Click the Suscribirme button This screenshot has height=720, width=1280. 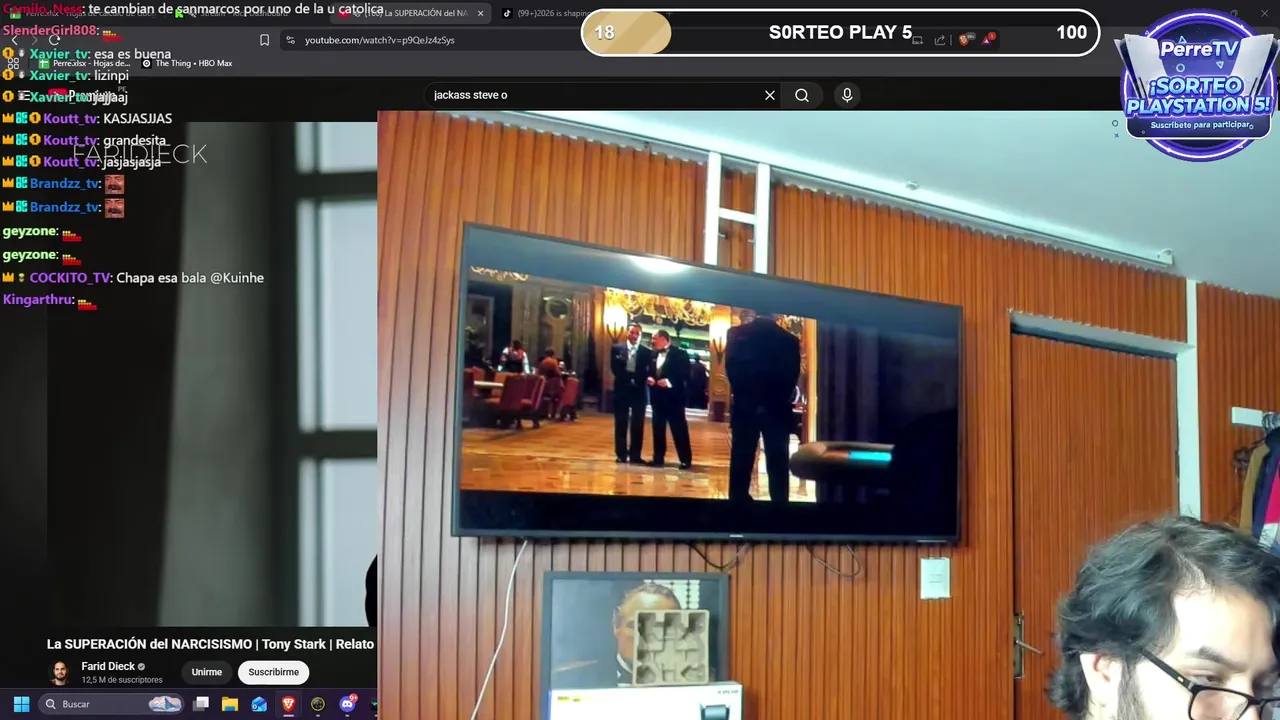[273, 672]
